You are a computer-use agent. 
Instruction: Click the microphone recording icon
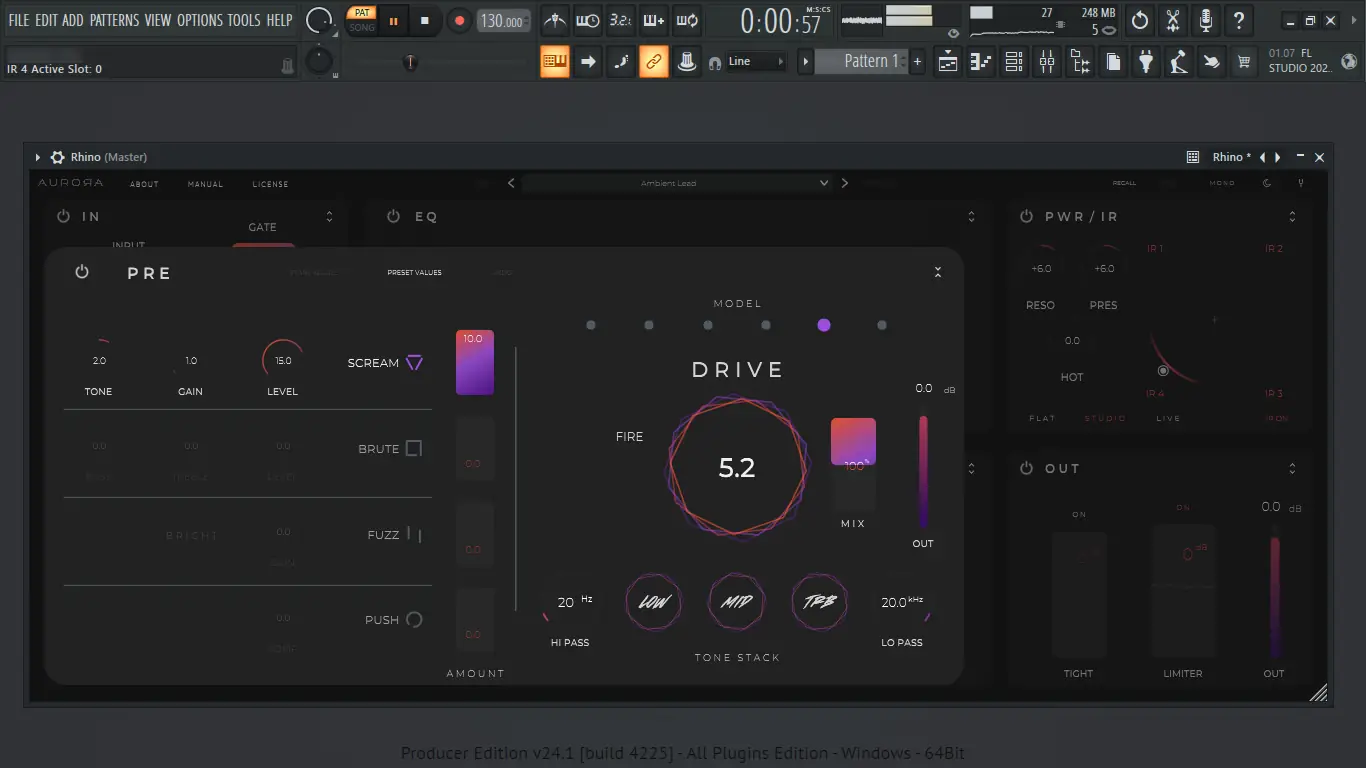(x=1206, y=20)
